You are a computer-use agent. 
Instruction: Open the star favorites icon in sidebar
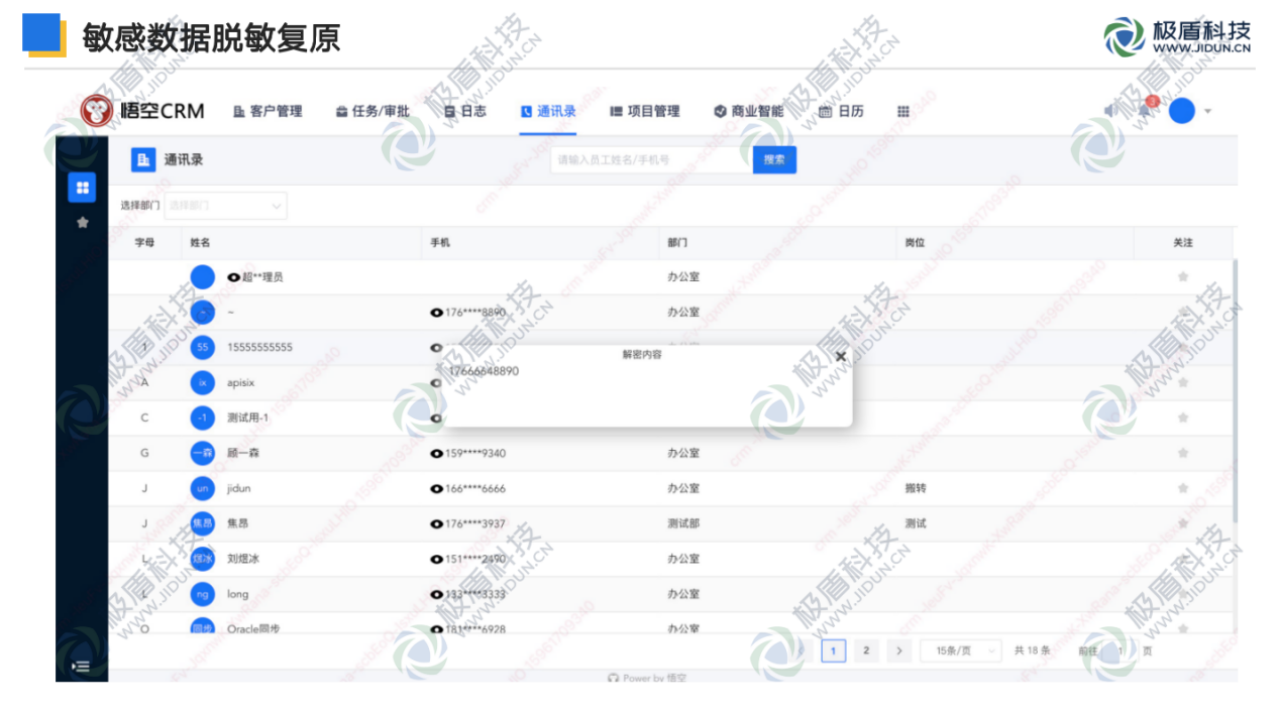point(82,222)
